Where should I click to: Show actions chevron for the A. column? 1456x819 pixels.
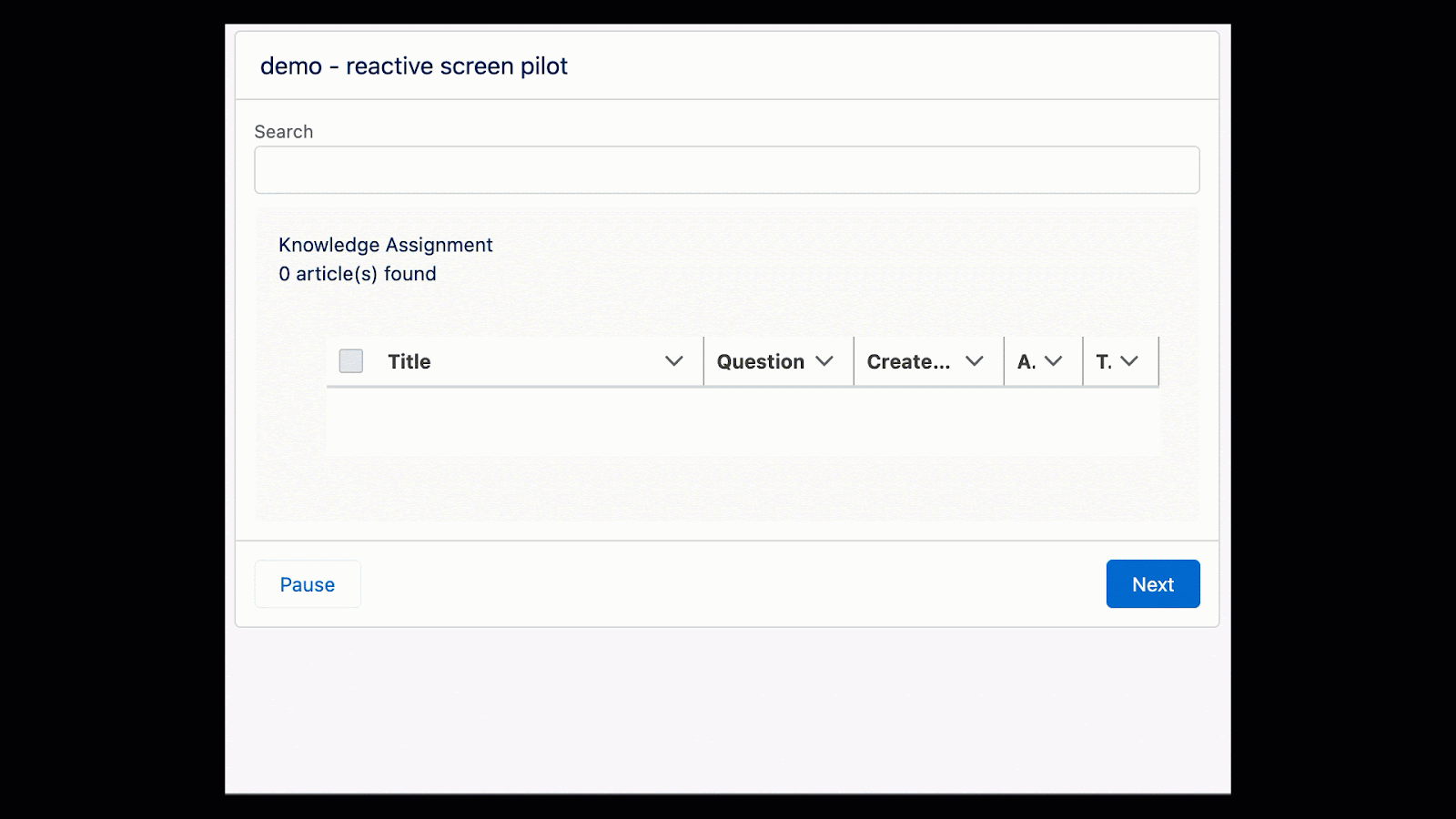point(1054,361)
